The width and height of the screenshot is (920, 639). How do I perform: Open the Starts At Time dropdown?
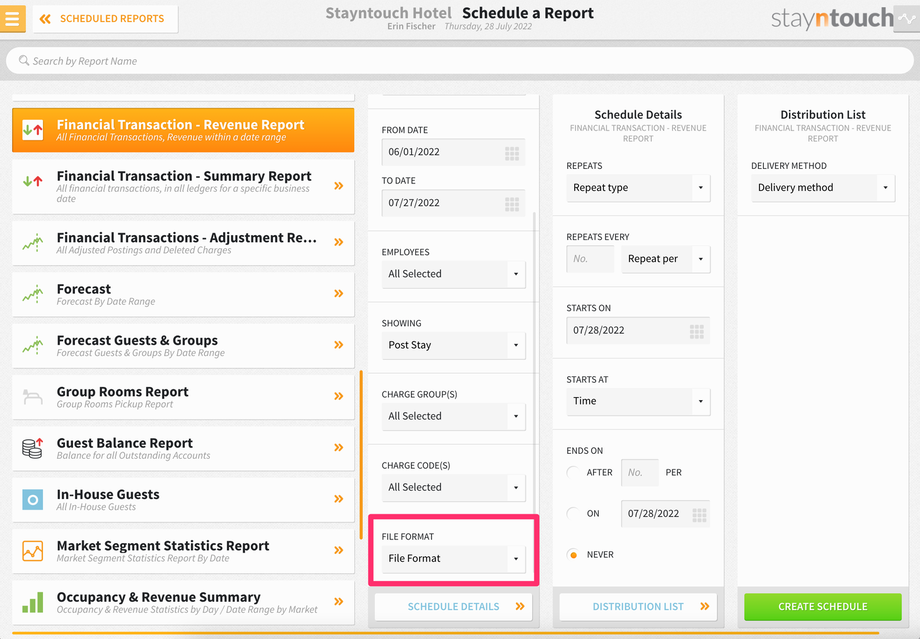638,401
